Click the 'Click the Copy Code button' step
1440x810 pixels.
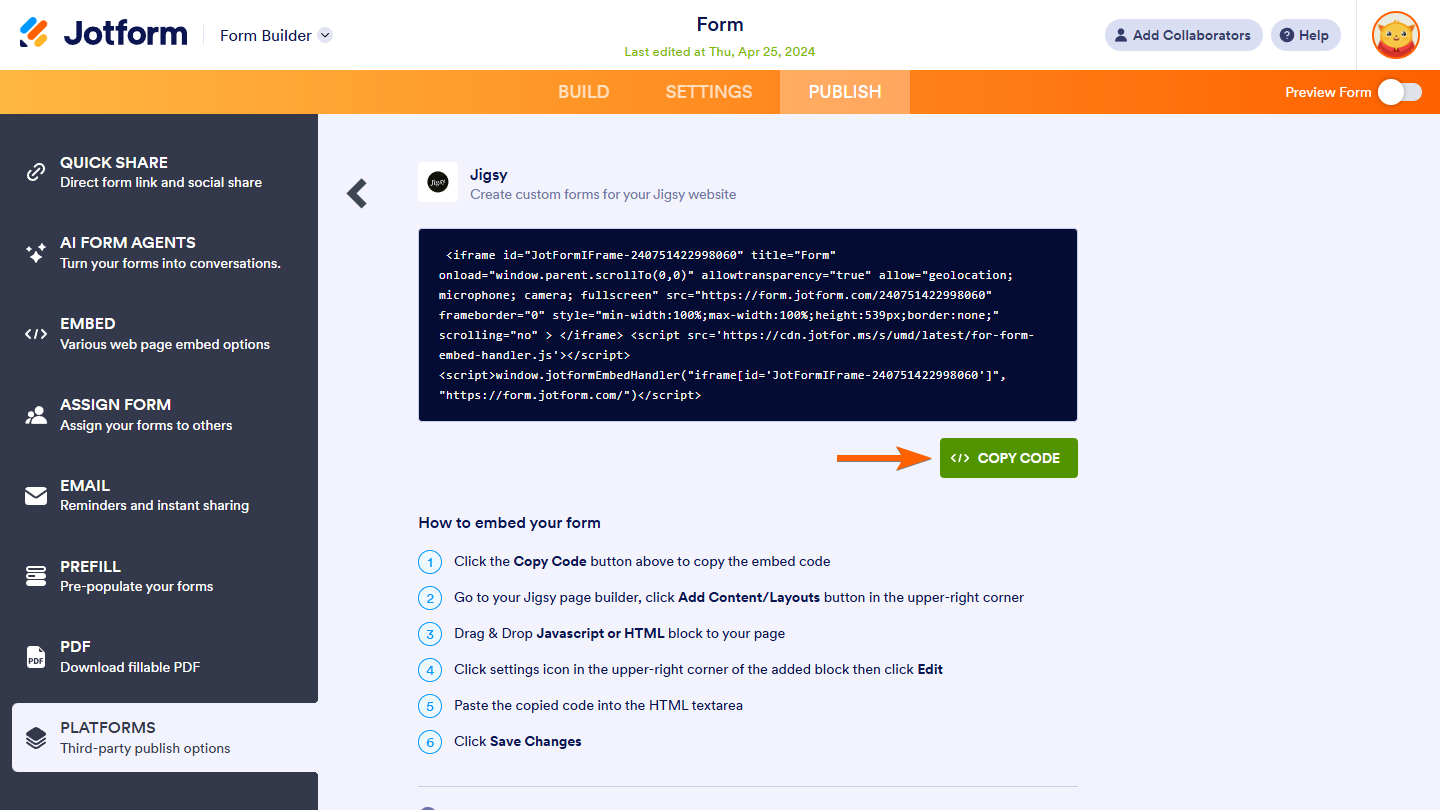[642, 561]
